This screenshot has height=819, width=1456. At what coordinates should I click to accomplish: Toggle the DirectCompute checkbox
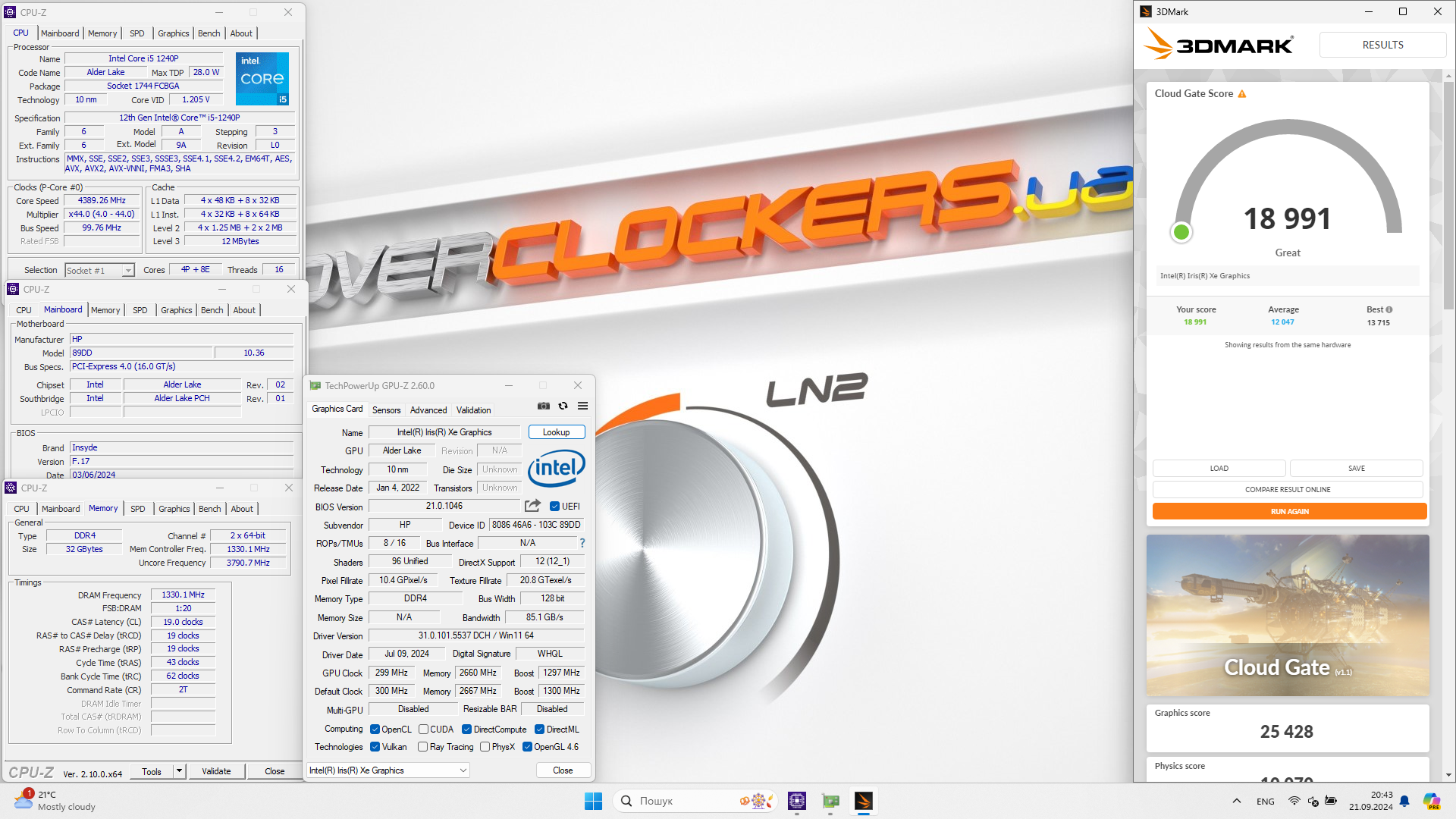[466, 730]
